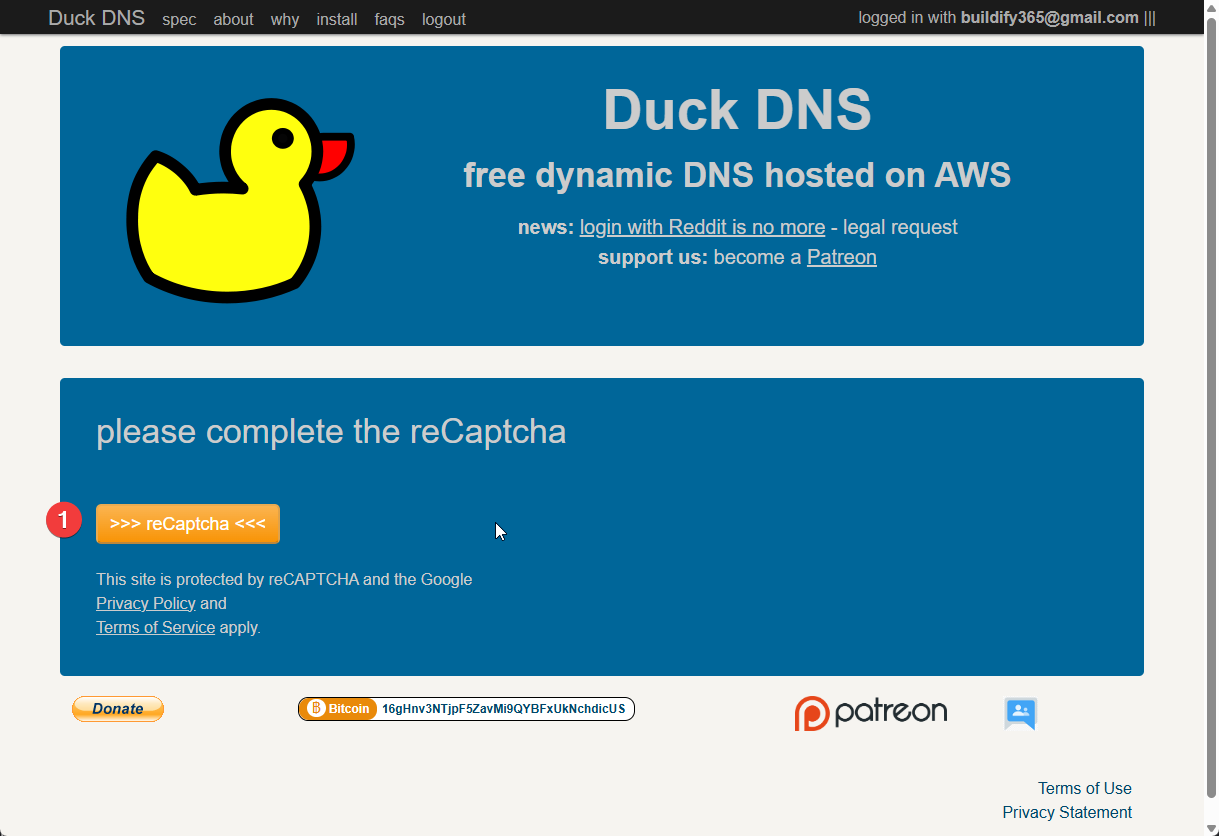Click the yellow duck logo image
Image resolution: width=1219 pixels, height=836 pixels.
[x=240, y=201]
